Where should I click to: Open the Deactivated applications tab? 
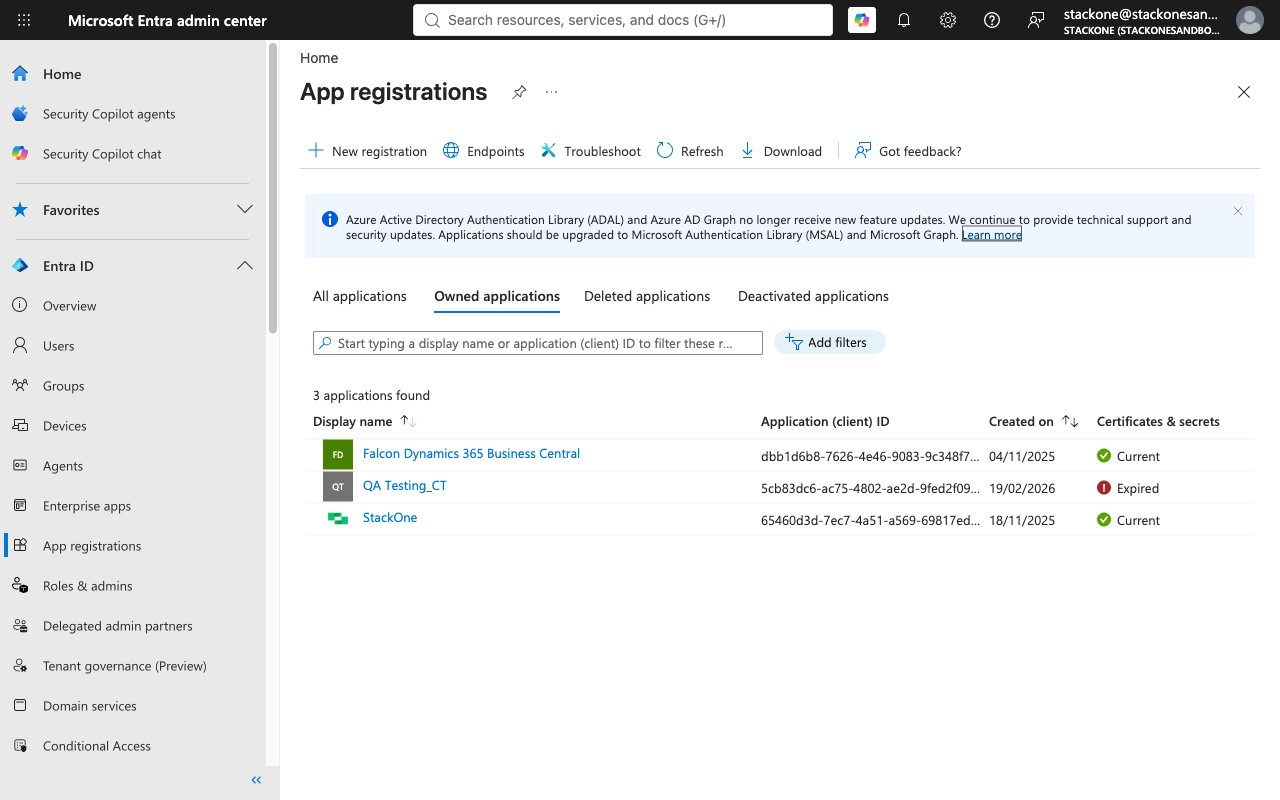click(x=813, y=297)
